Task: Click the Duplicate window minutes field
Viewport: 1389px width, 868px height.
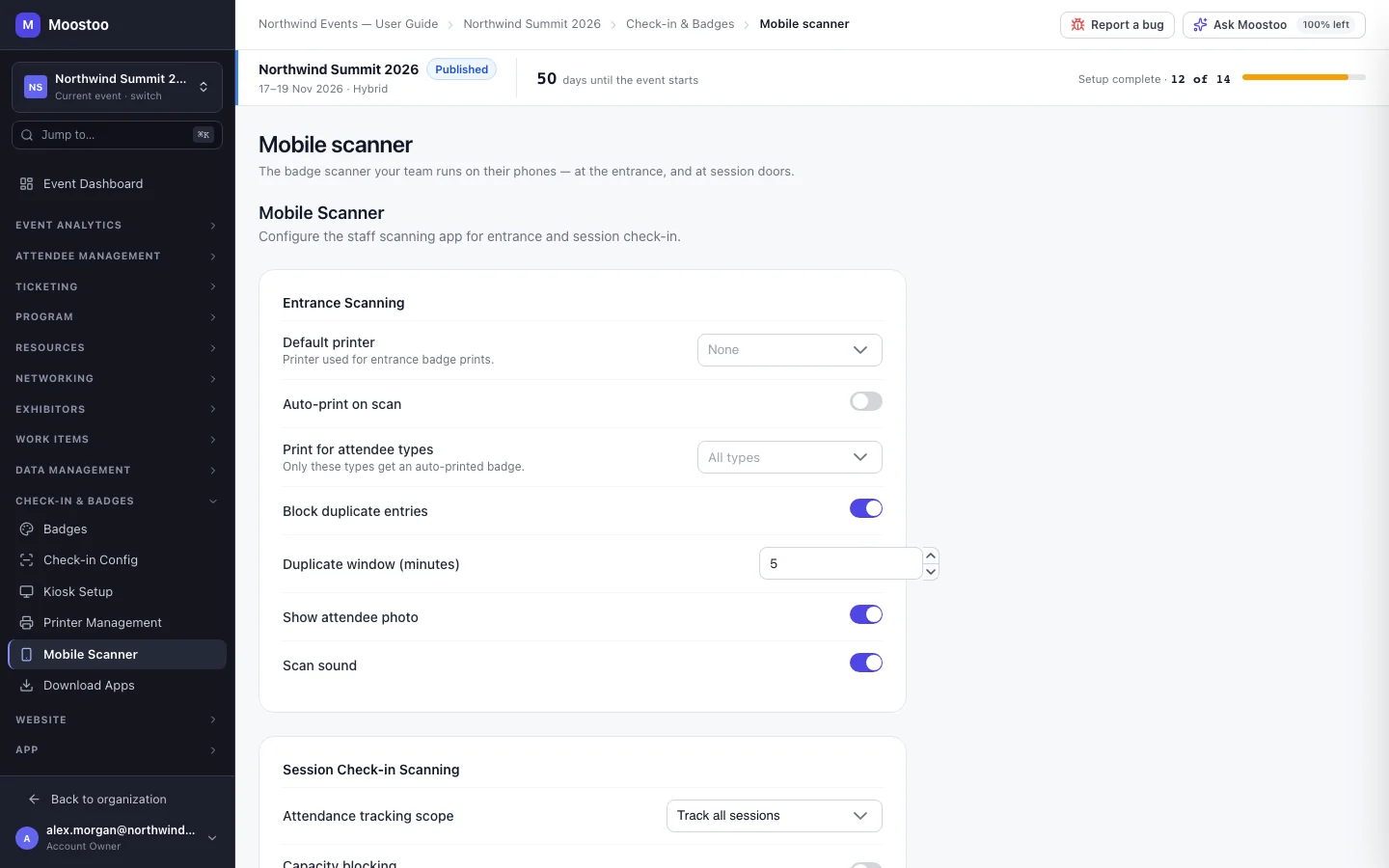Action: pyautogui.click(x=840, y=563)
